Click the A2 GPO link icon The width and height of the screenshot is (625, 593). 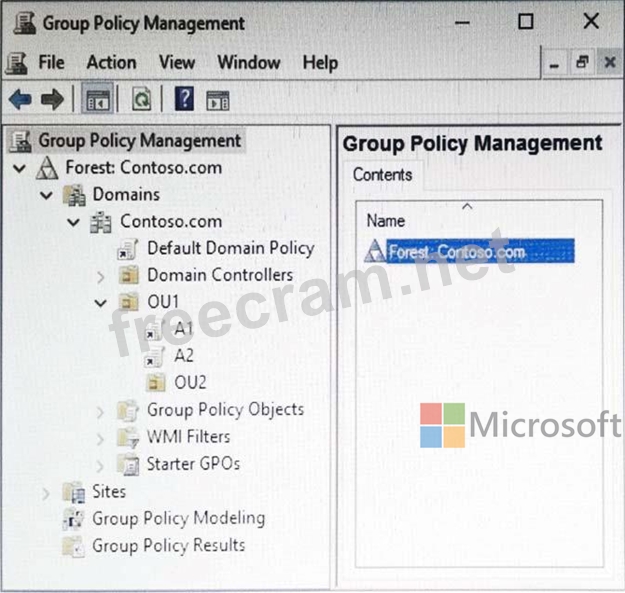pos(154,356)
